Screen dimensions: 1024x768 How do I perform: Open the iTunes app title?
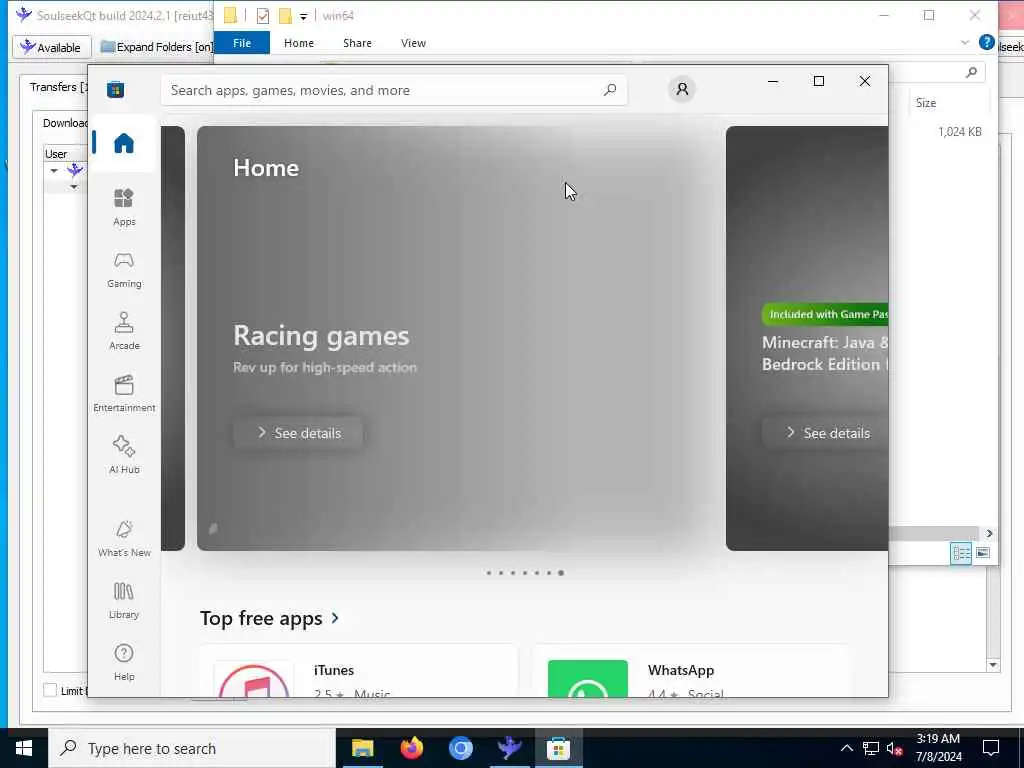point(334,670)
